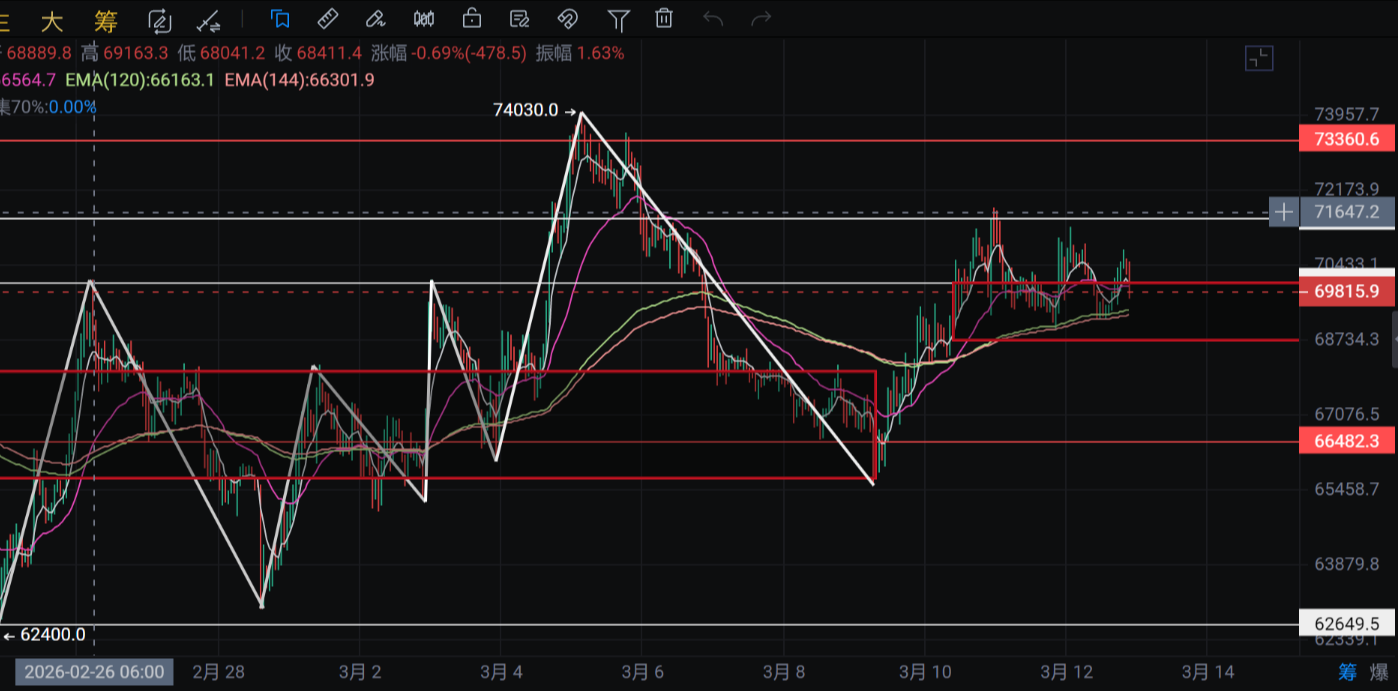Open the filter funnel icon
Image resolution: width=1398 pixels, height=694 pixels.
pyautogui.click(x=619, y=19)
